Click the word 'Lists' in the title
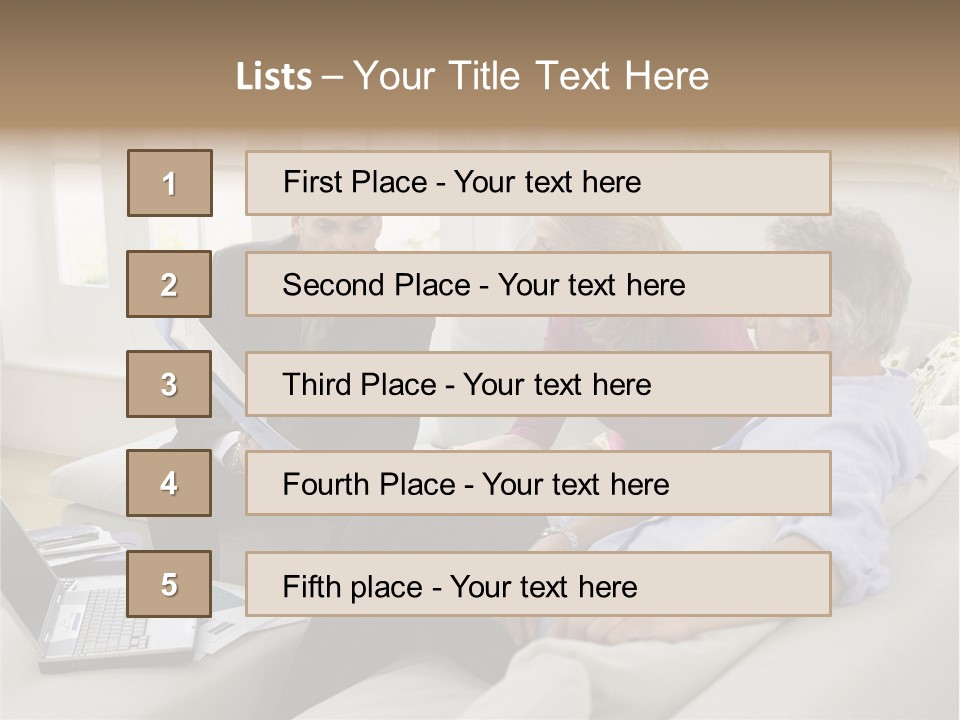960x720 pixels. click(x=273, y=77)
